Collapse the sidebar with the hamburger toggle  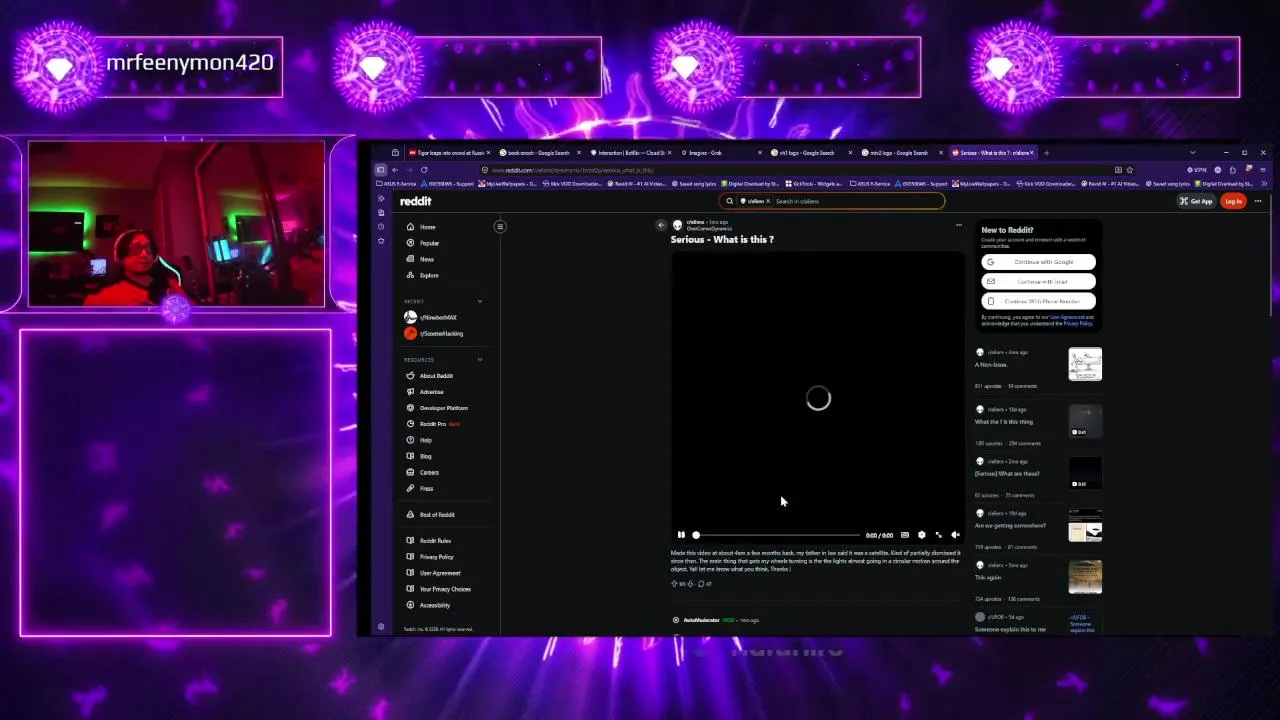500,226
